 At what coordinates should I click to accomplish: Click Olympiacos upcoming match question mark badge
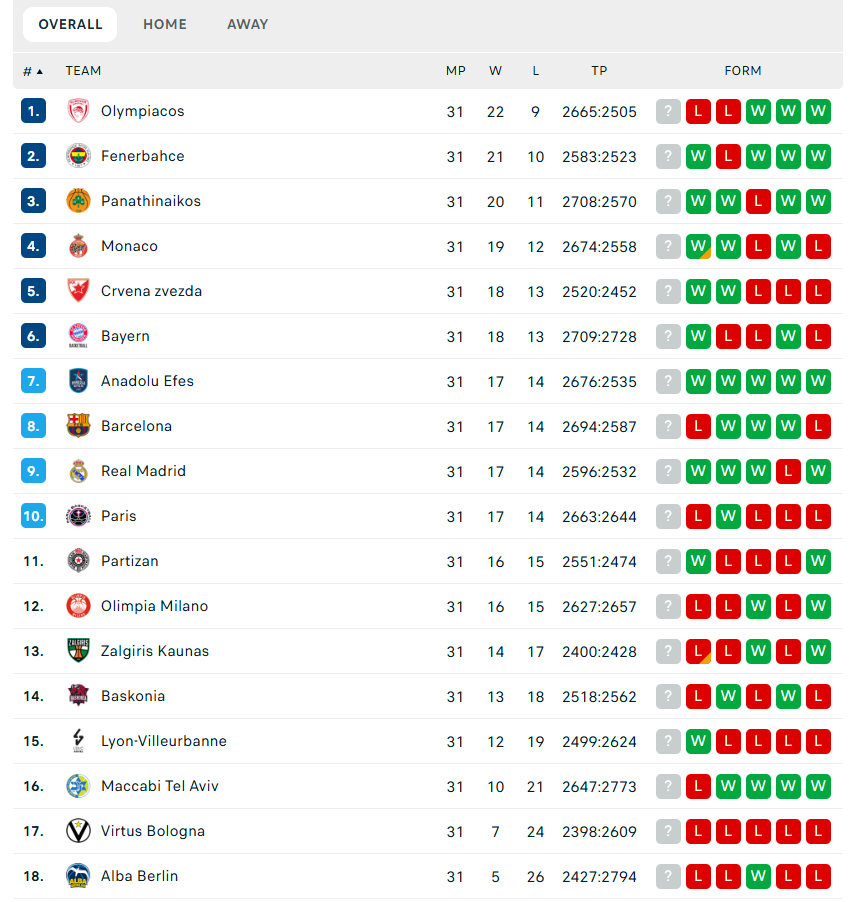[668, 111]
